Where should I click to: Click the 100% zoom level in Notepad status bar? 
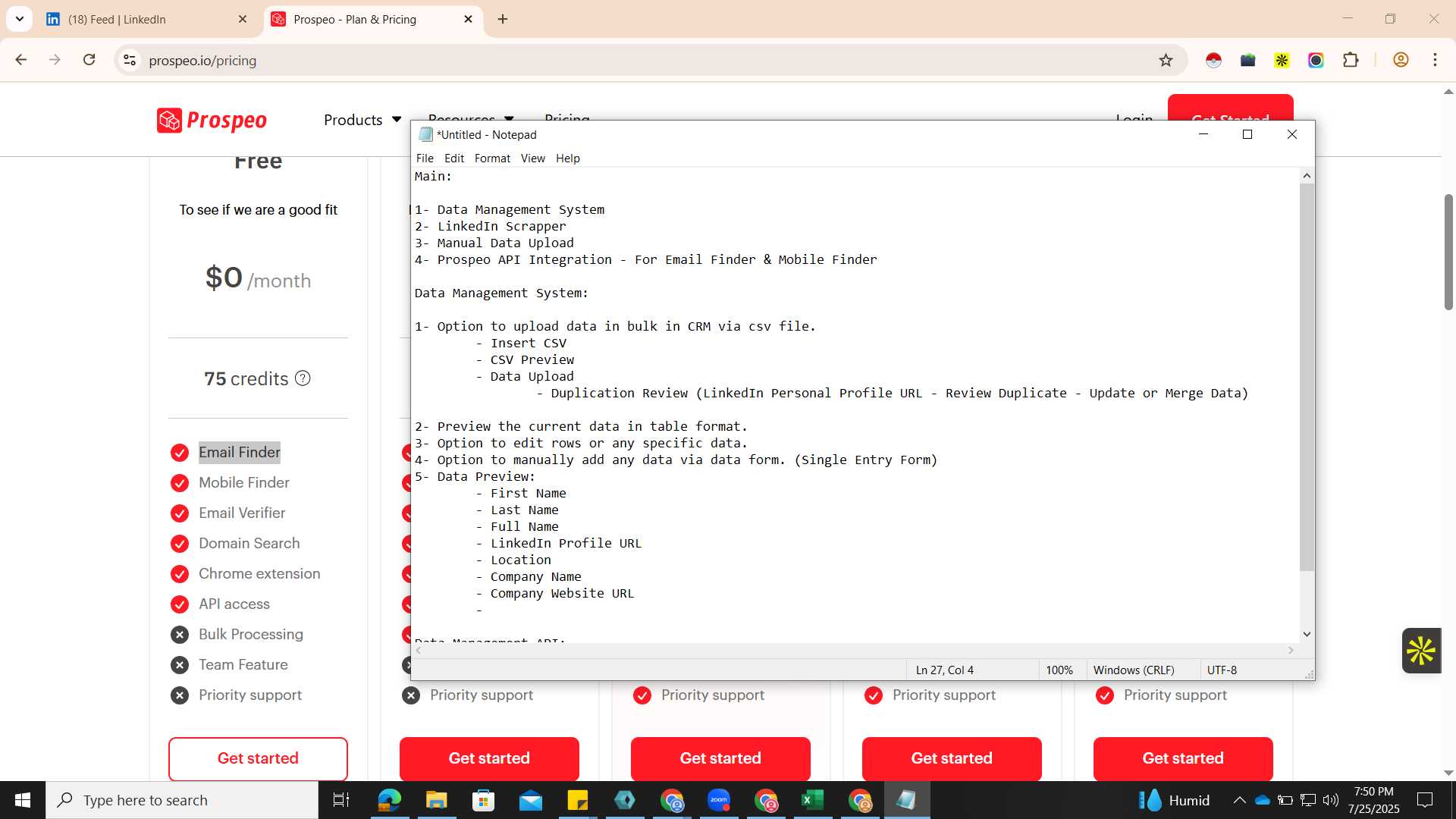pyautogui.click(x=1059, y=670)
